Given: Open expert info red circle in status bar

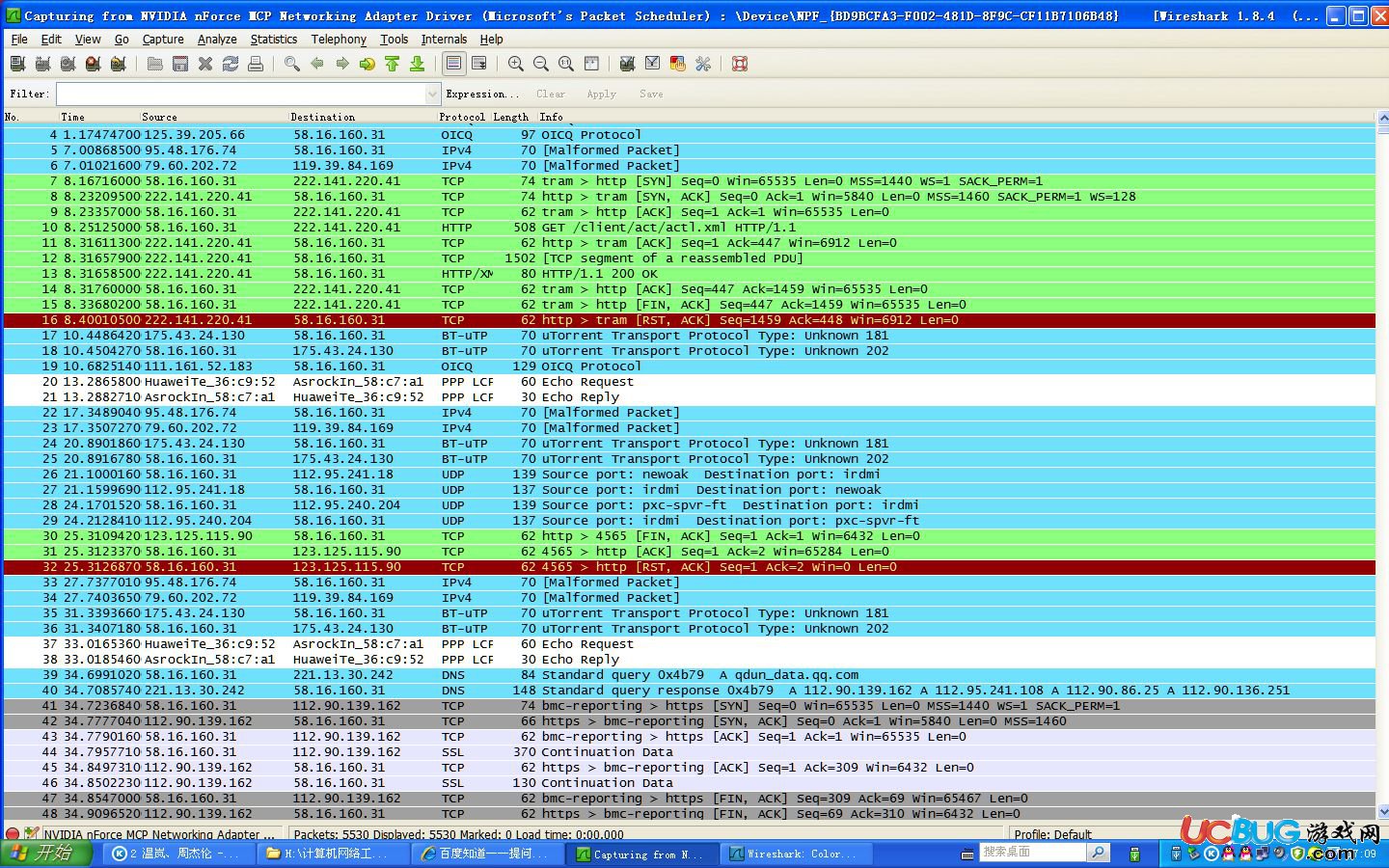Looking at the screenshot, I should pos(12,834).
